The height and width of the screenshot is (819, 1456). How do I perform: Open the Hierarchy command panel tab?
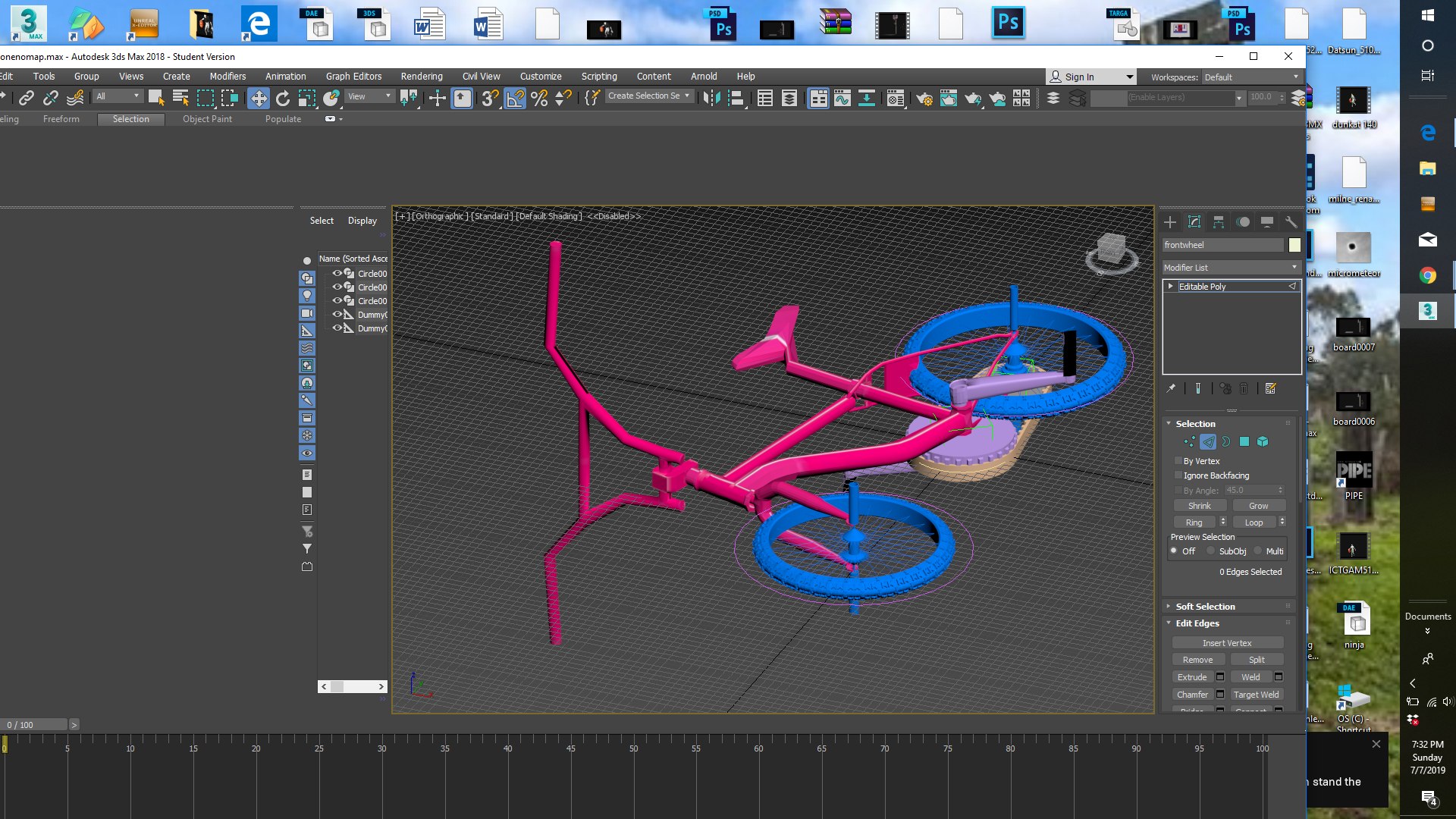[x=1219, y=222]
